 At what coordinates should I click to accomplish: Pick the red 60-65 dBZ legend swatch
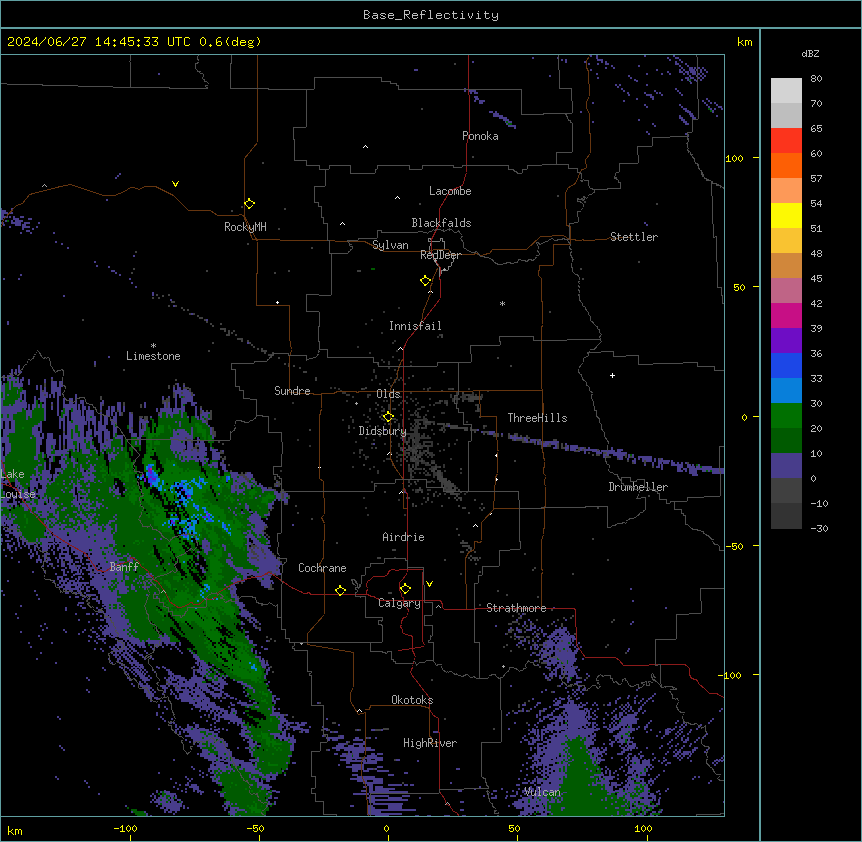786,141
